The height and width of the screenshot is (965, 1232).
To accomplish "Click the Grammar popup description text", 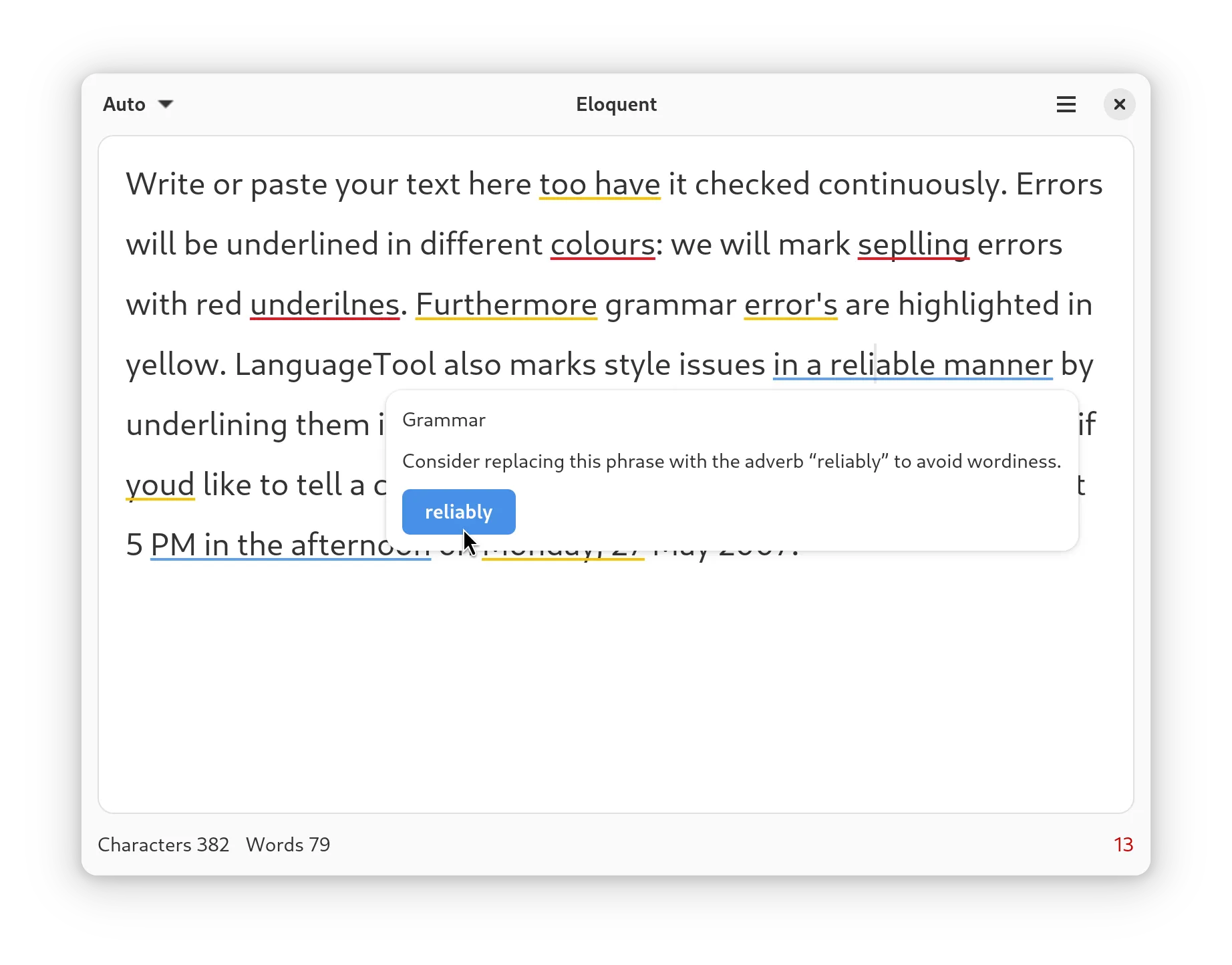I will coord(731,460).
